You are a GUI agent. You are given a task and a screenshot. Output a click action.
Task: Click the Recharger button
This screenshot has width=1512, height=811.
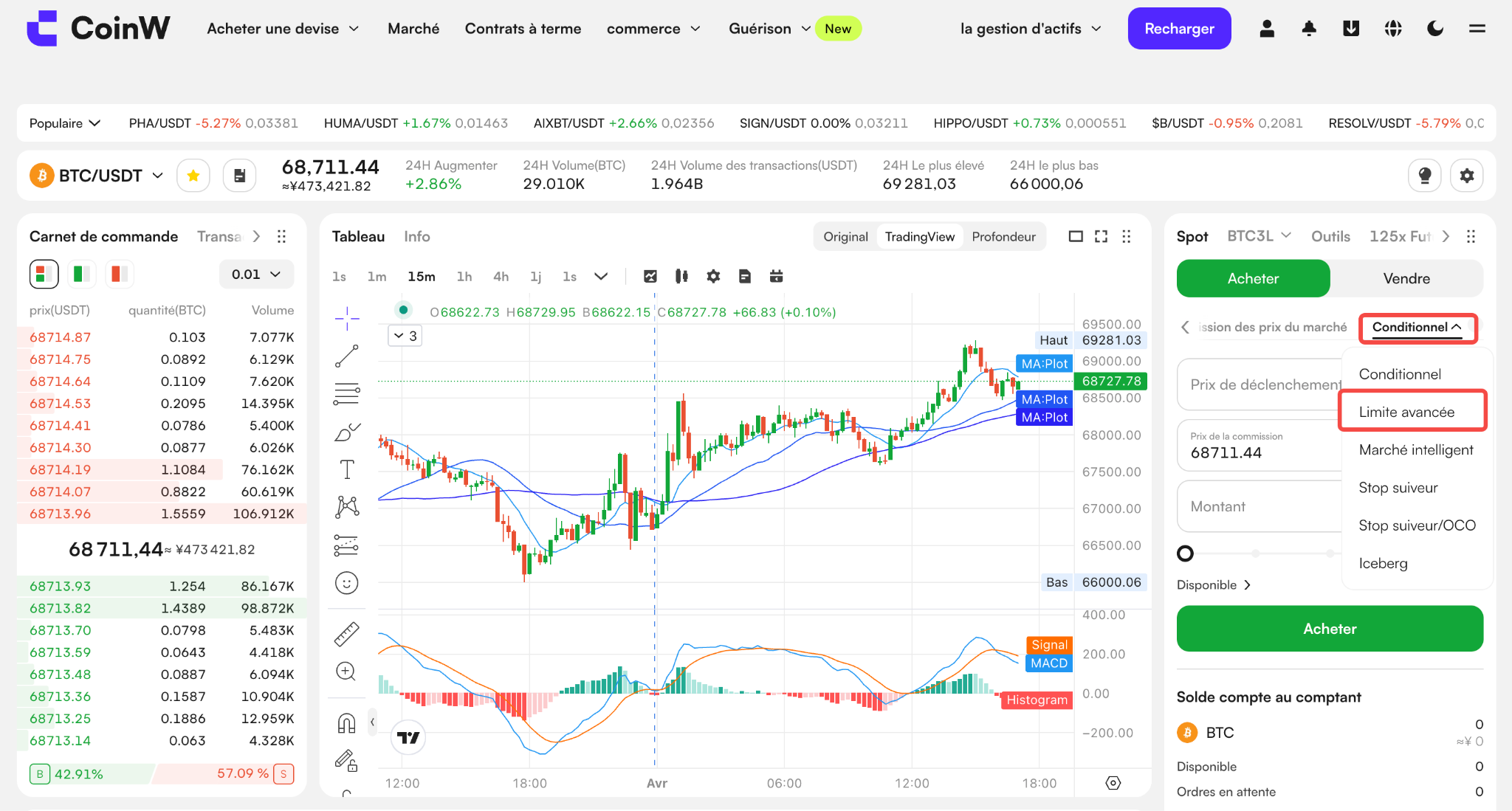pos(1179,29)
